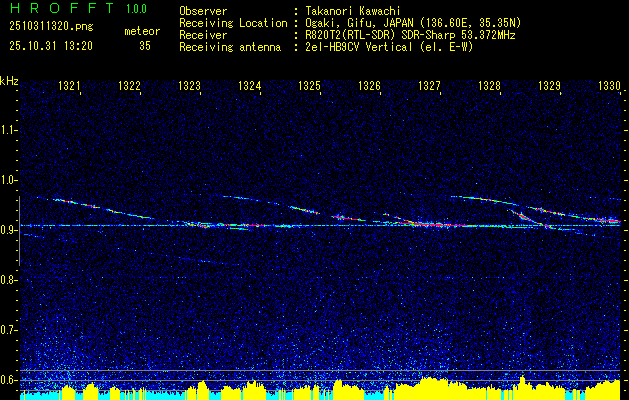Viewport: 629px width, 400px height.
Task: Click the version number 1.0.0
Action: point(136,9)
